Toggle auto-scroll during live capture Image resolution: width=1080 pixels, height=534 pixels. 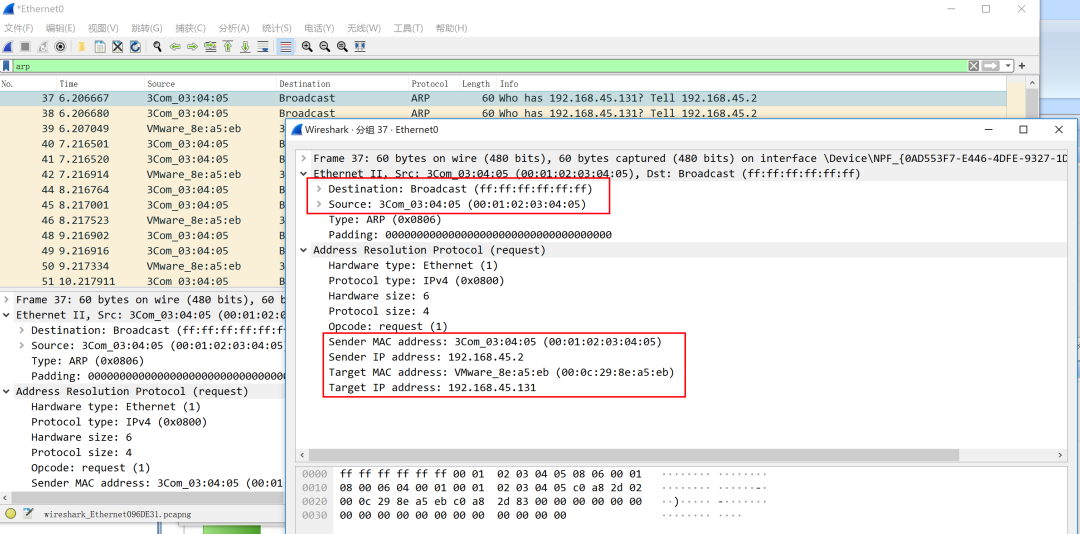coord(262,46)
